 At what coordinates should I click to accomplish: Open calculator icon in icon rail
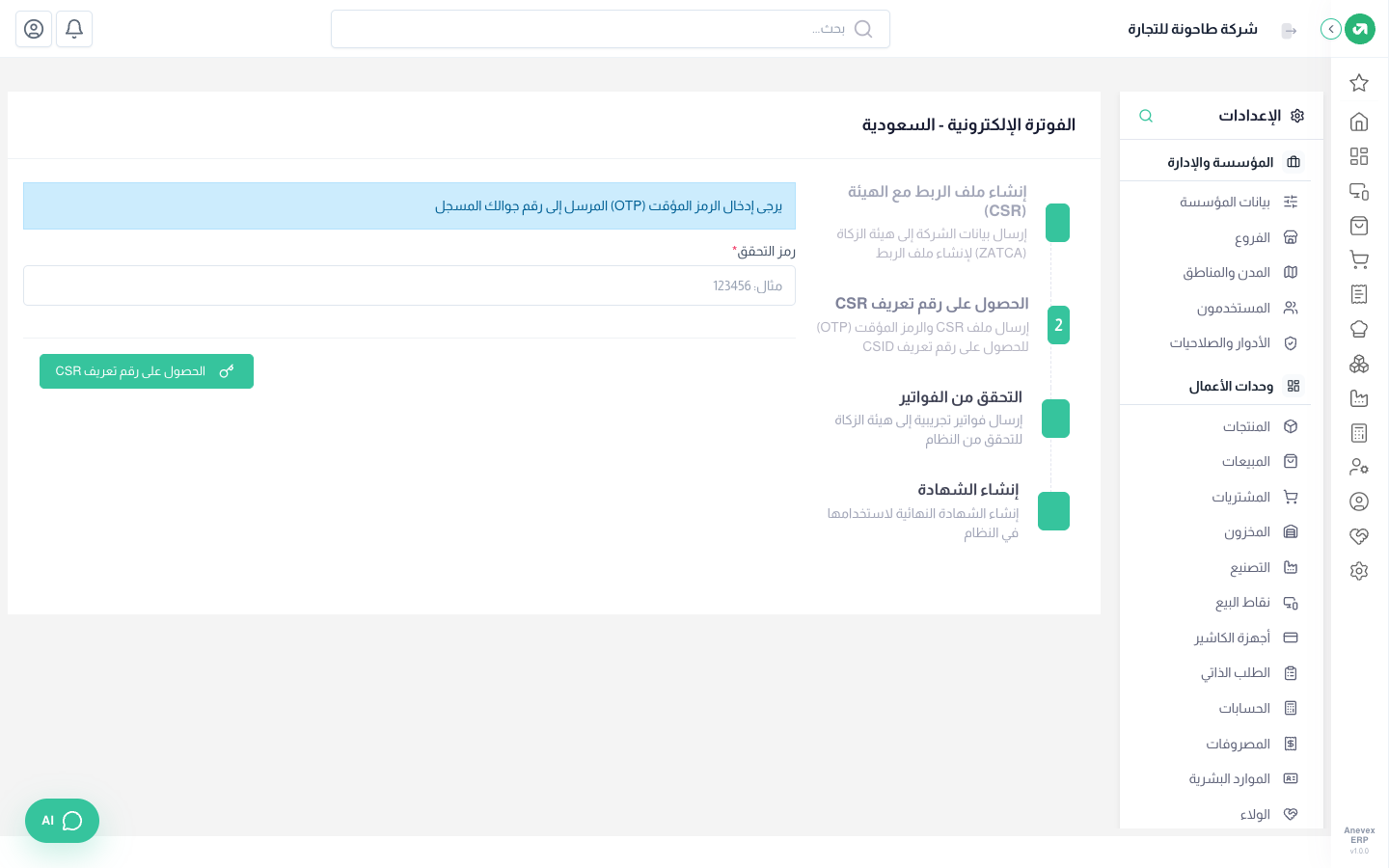tap(1359, 433)
